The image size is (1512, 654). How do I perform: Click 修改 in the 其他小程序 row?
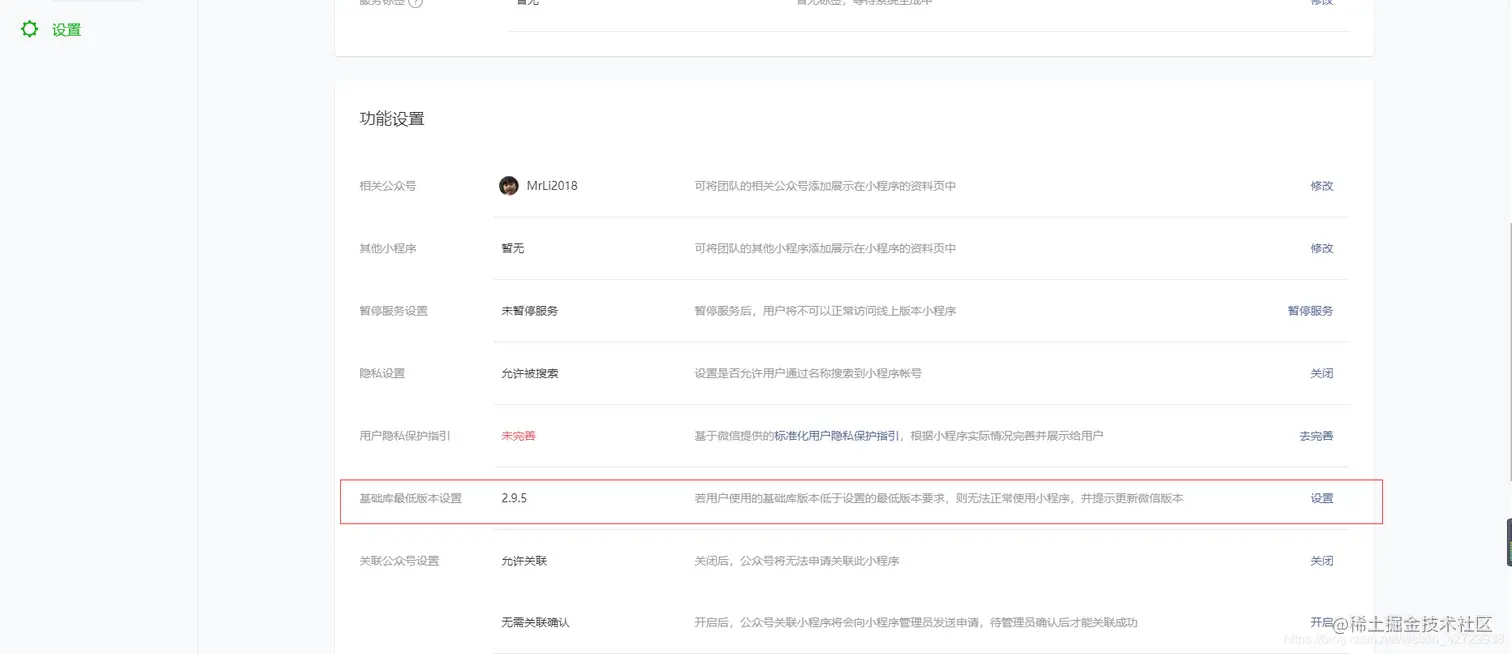(1322, 248)
